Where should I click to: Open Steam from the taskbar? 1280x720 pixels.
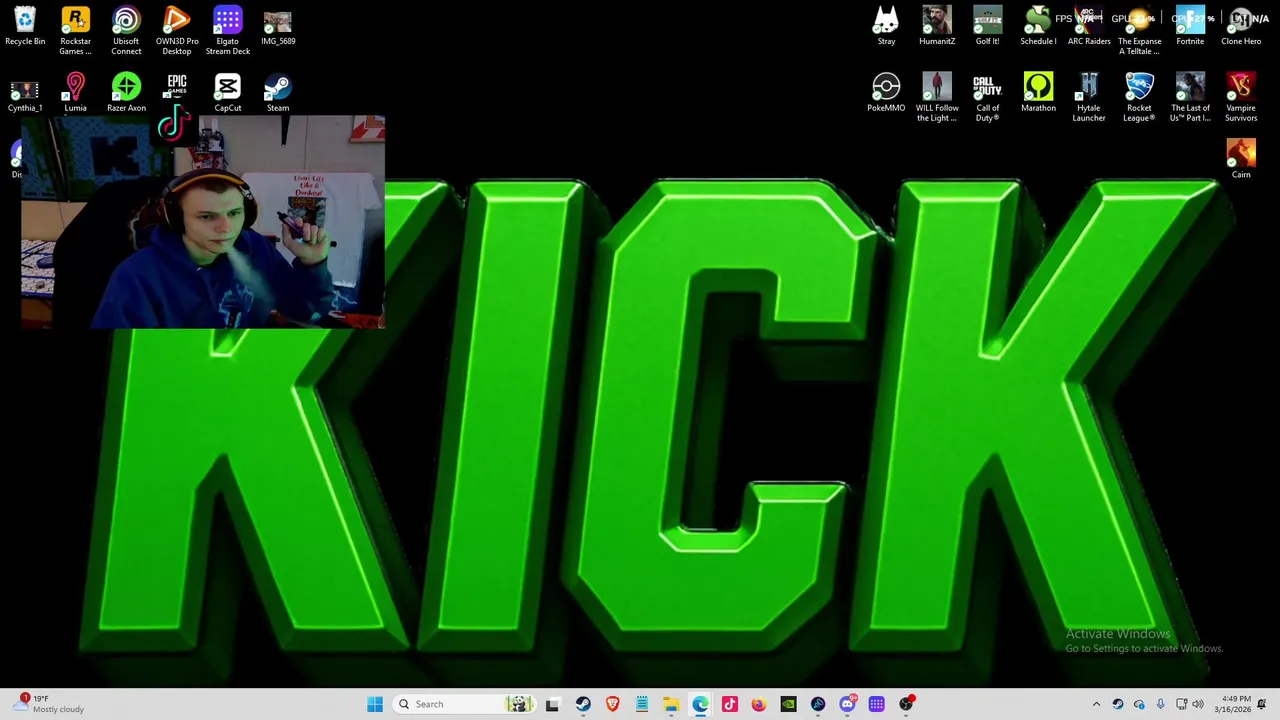tap(583, 704)
